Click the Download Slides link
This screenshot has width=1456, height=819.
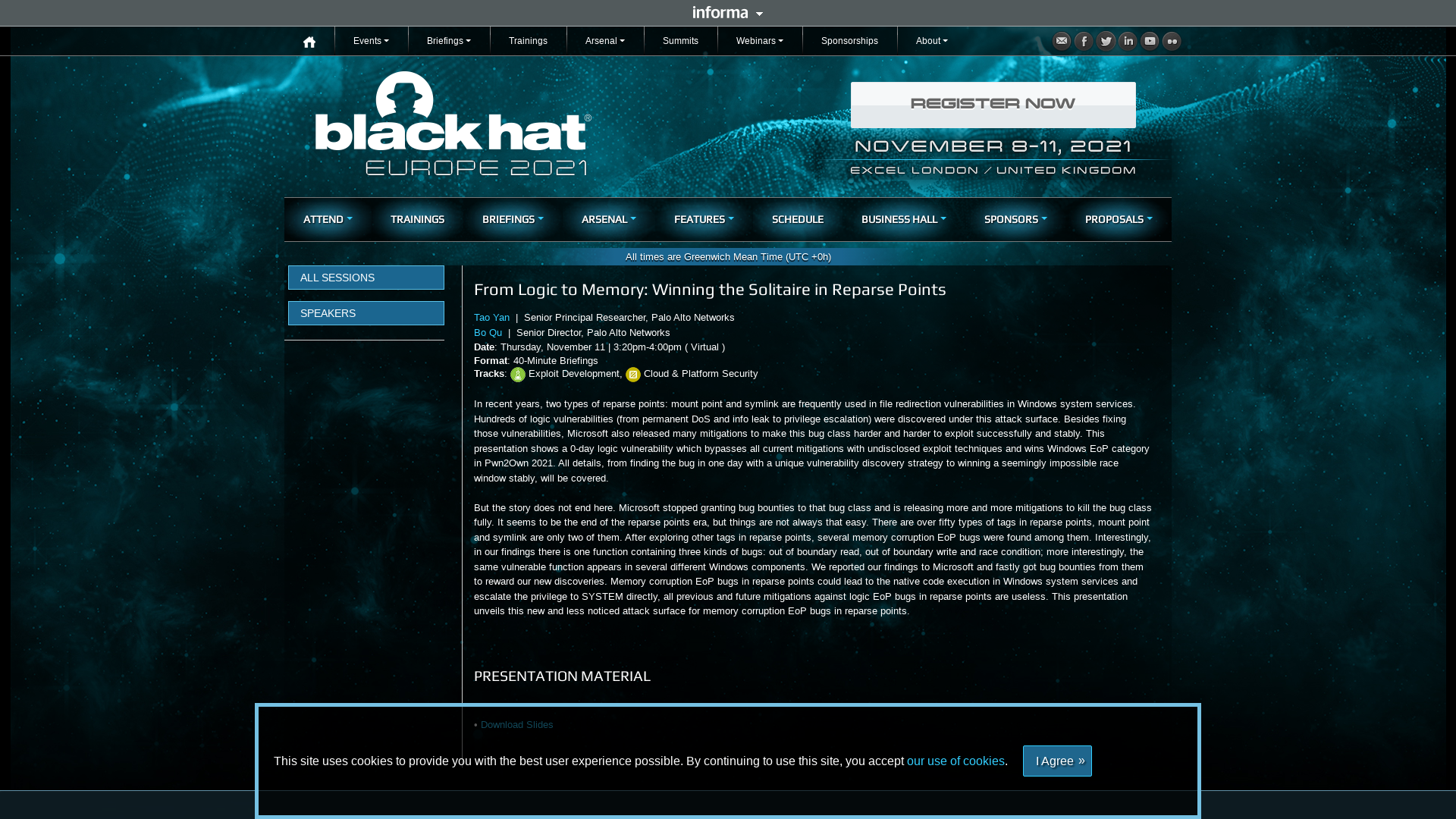pyautogui.click(x=516, y=725)
